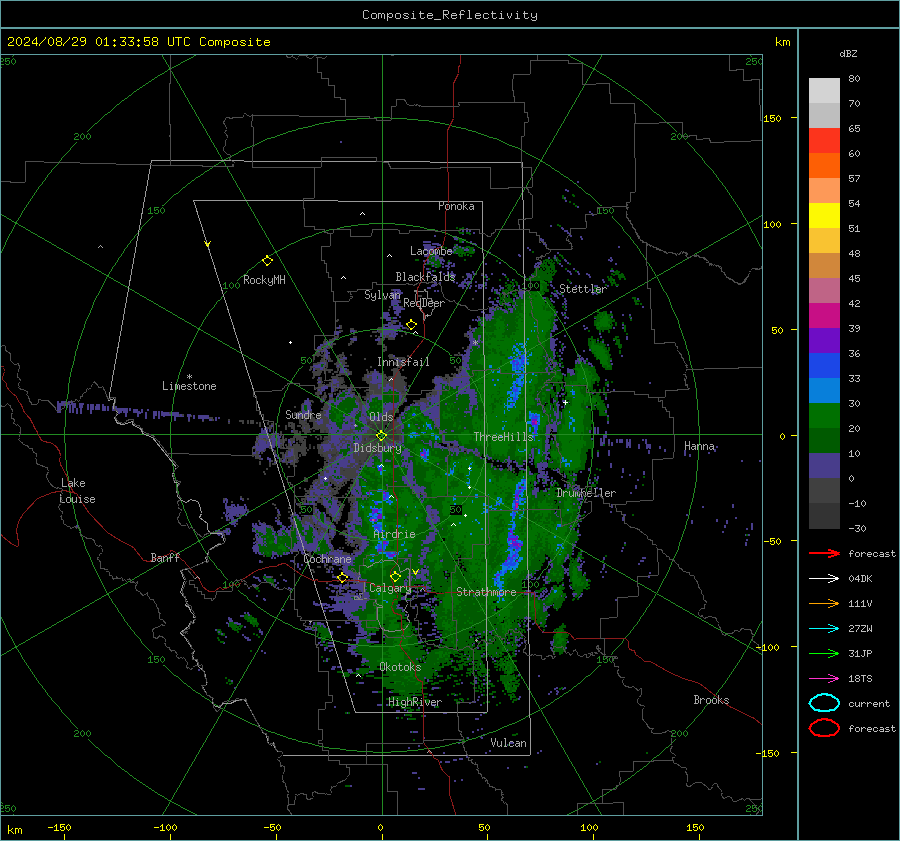Click the white 04DK arrow in legend
The image size is (900, 841).
click(x=824, y=578)
